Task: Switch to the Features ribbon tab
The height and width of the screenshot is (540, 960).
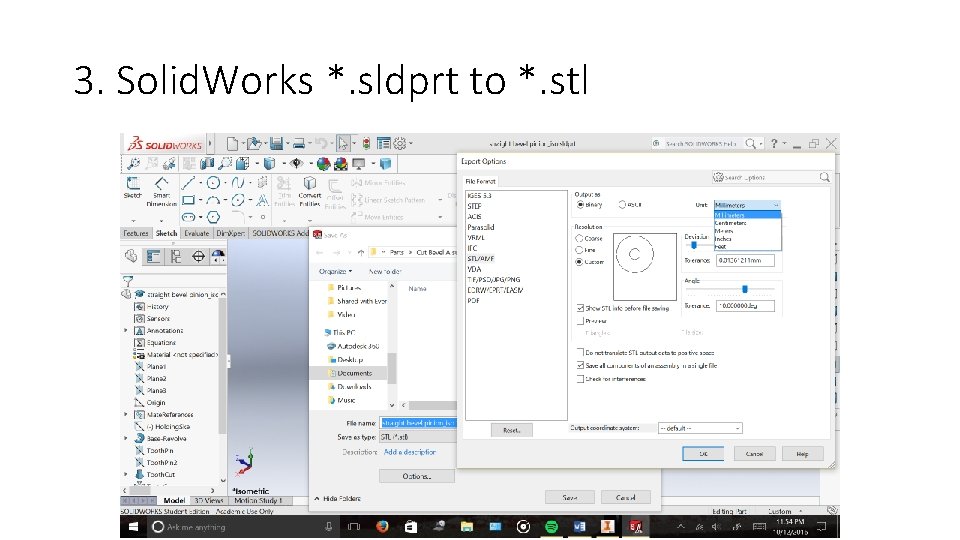Action: tap(136, 233)
